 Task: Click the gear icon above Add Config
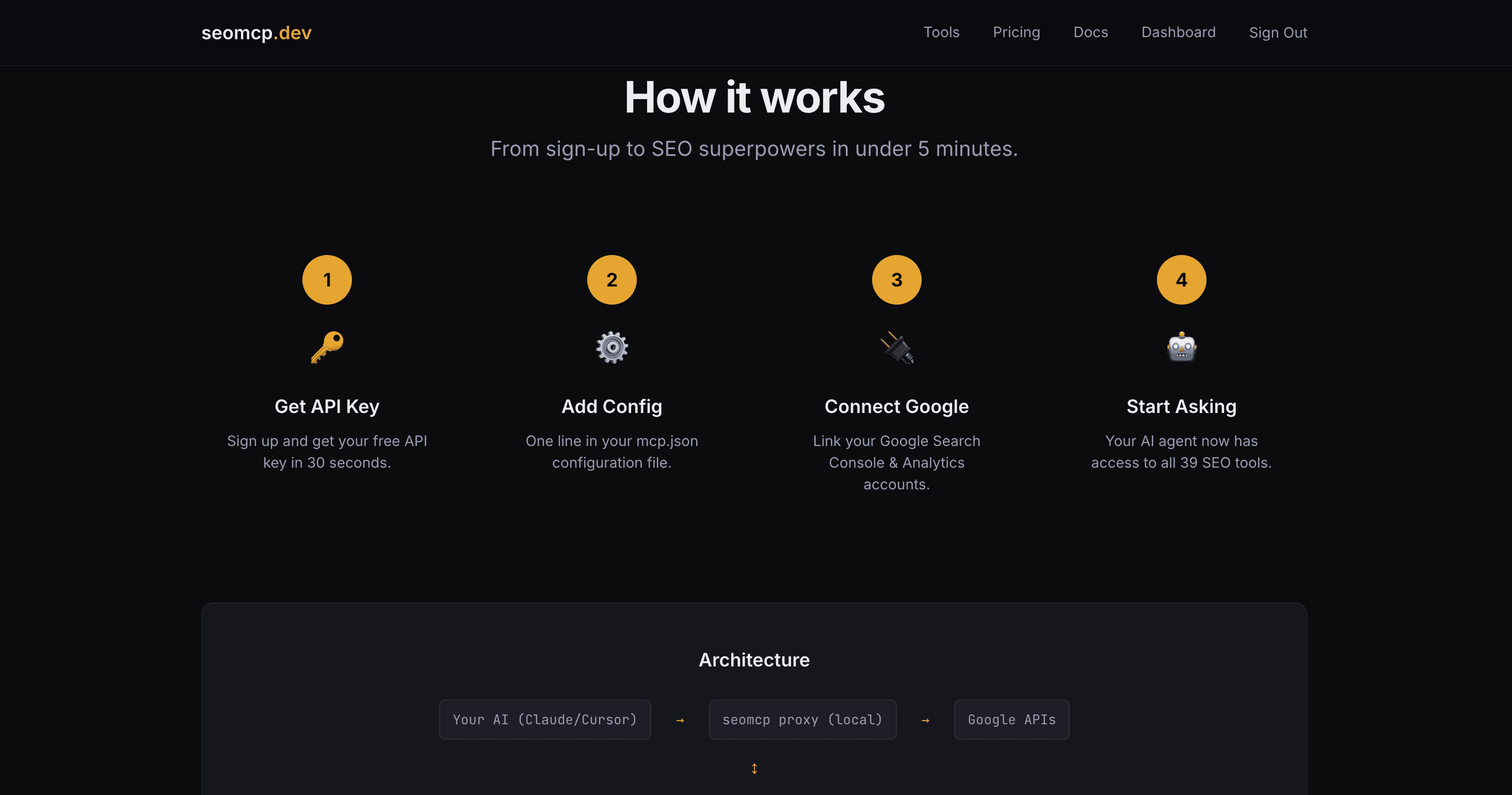[612, 347]
